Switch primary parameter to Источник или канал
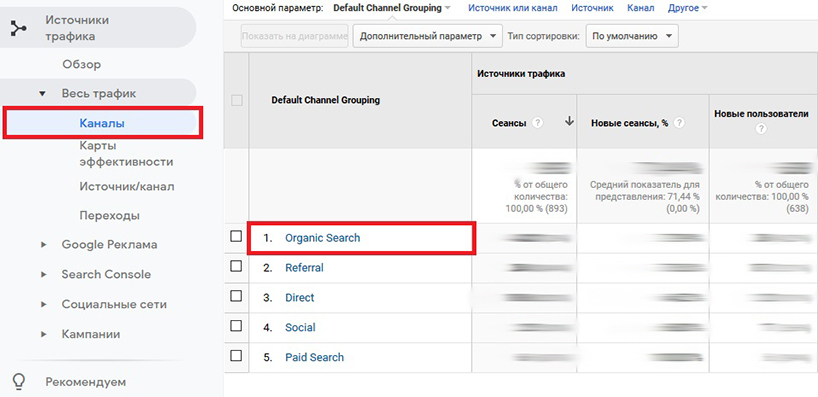 [x=513, y=8]
